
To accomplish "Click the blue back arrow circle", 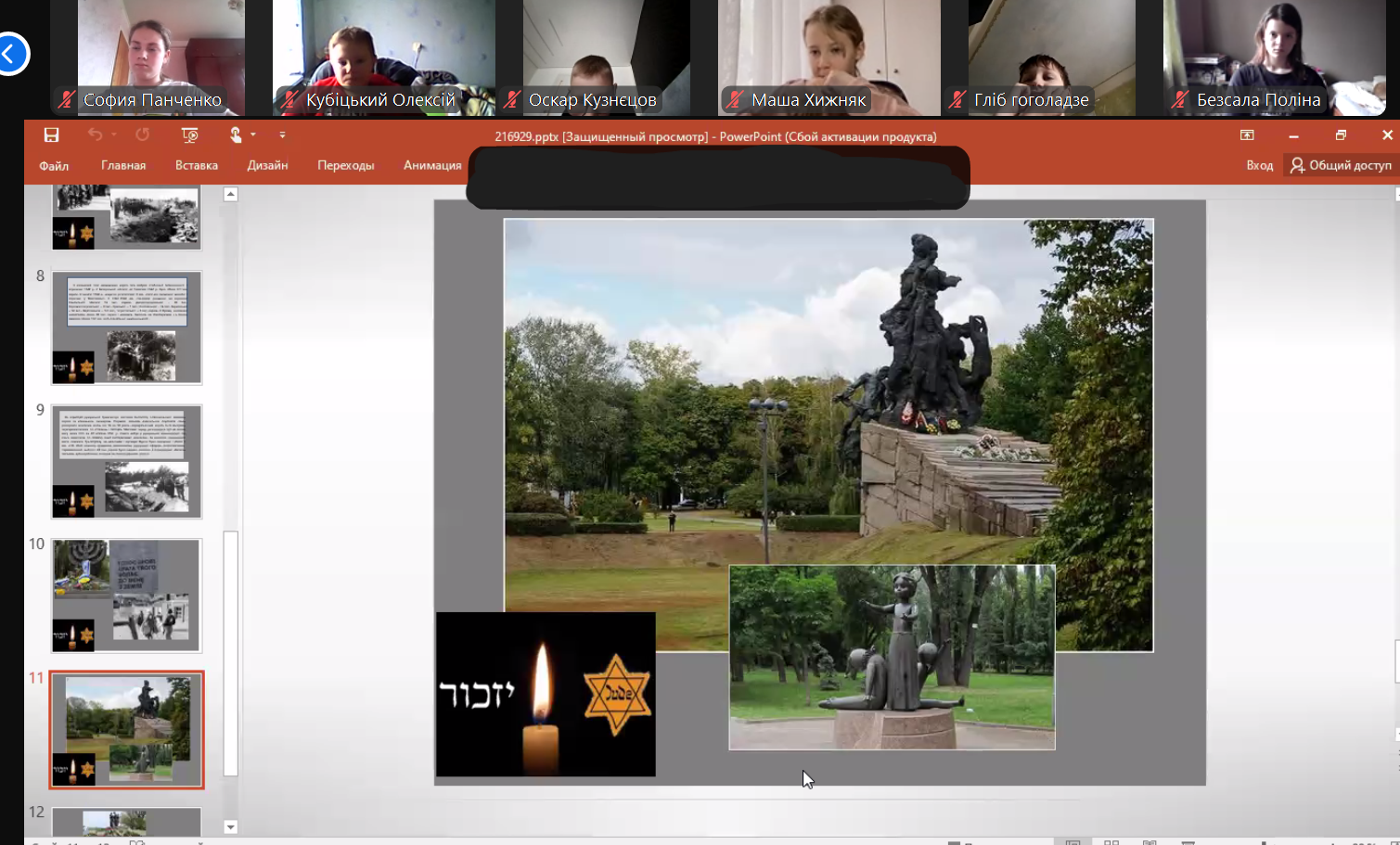I will 10,54.
